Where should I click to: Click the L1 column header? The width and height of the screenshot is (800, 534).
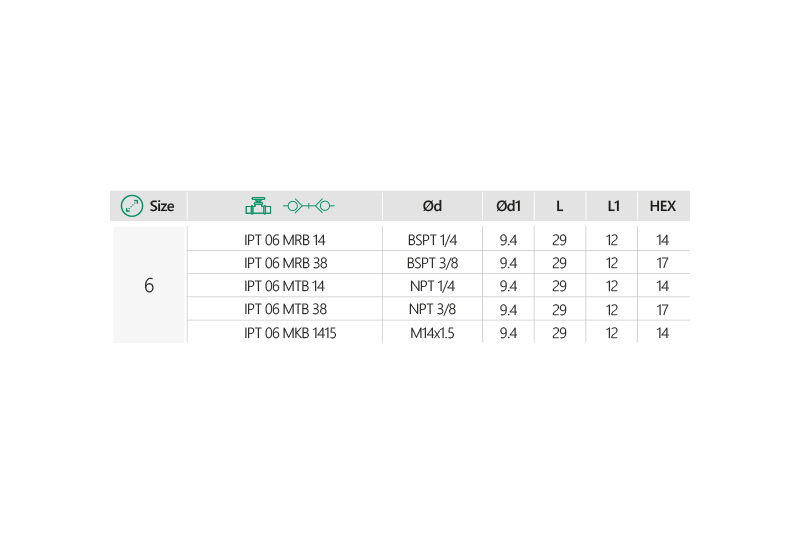(613, 206)
